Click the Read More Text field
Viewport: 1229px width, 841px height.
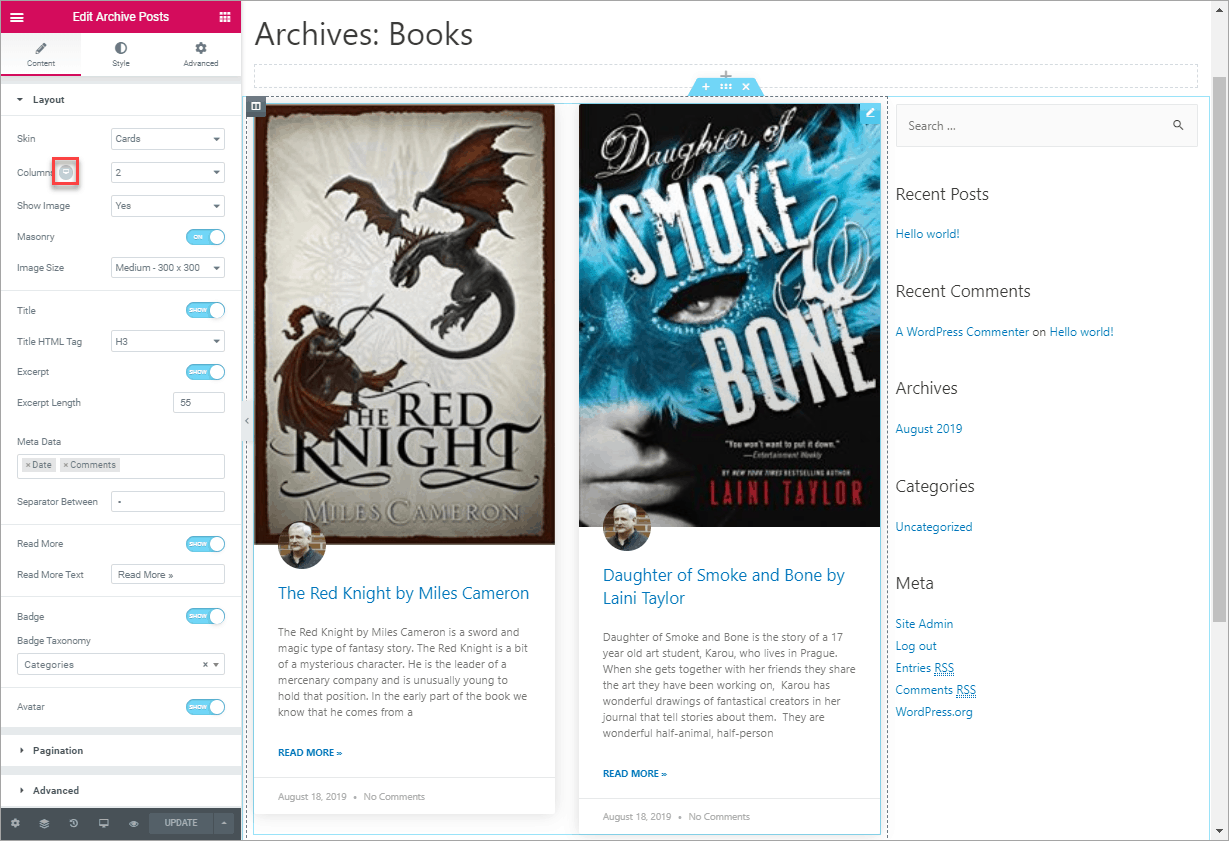point(168,574)
